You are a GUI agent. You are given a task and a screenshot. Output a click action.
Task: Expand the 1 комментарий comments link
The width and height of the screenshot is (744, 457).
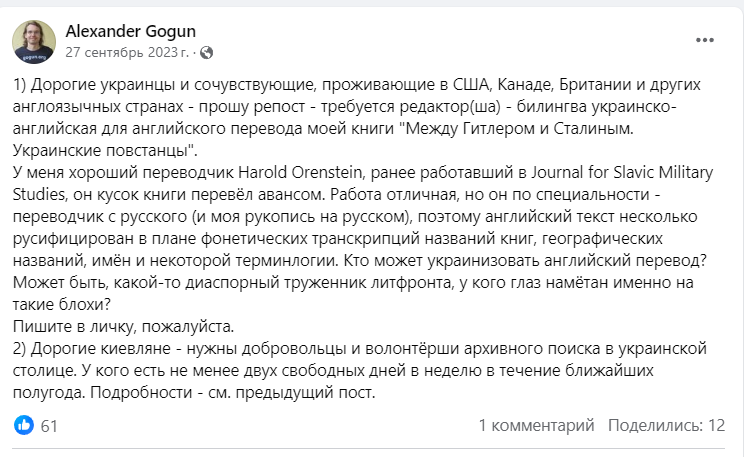click(536, 425)
